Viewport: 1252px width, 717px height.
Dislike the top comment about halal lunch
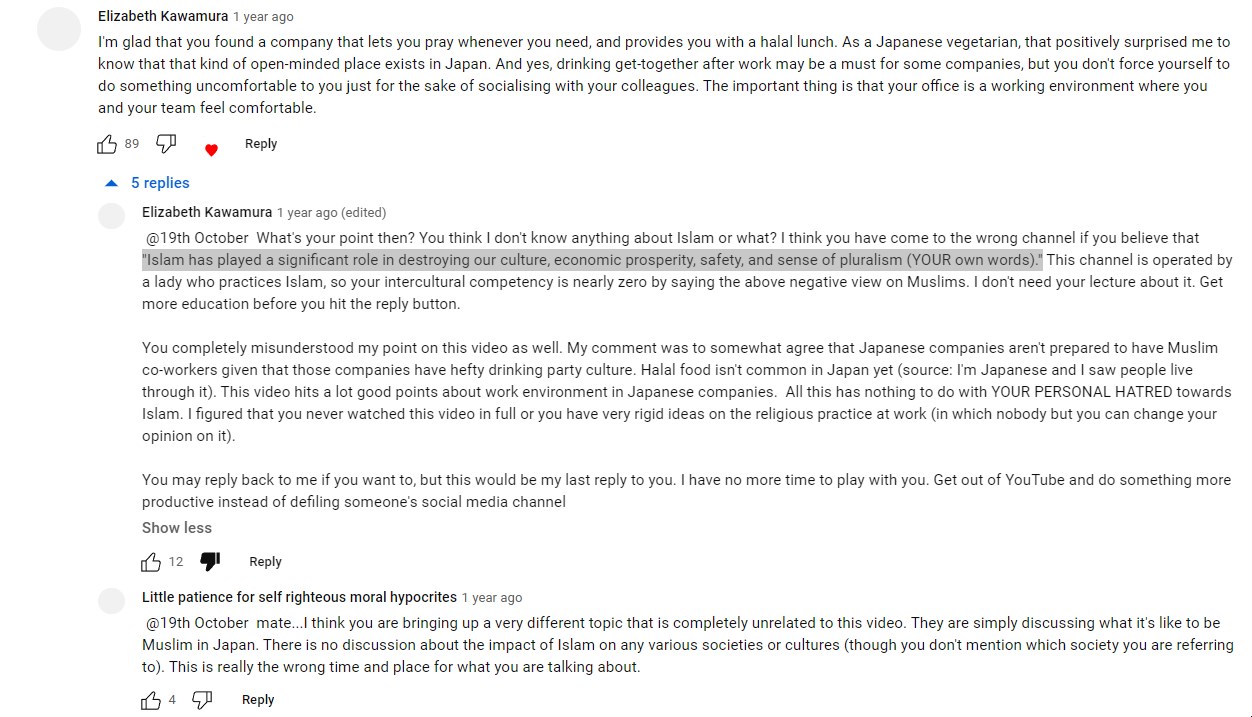[x=167, y=145]
